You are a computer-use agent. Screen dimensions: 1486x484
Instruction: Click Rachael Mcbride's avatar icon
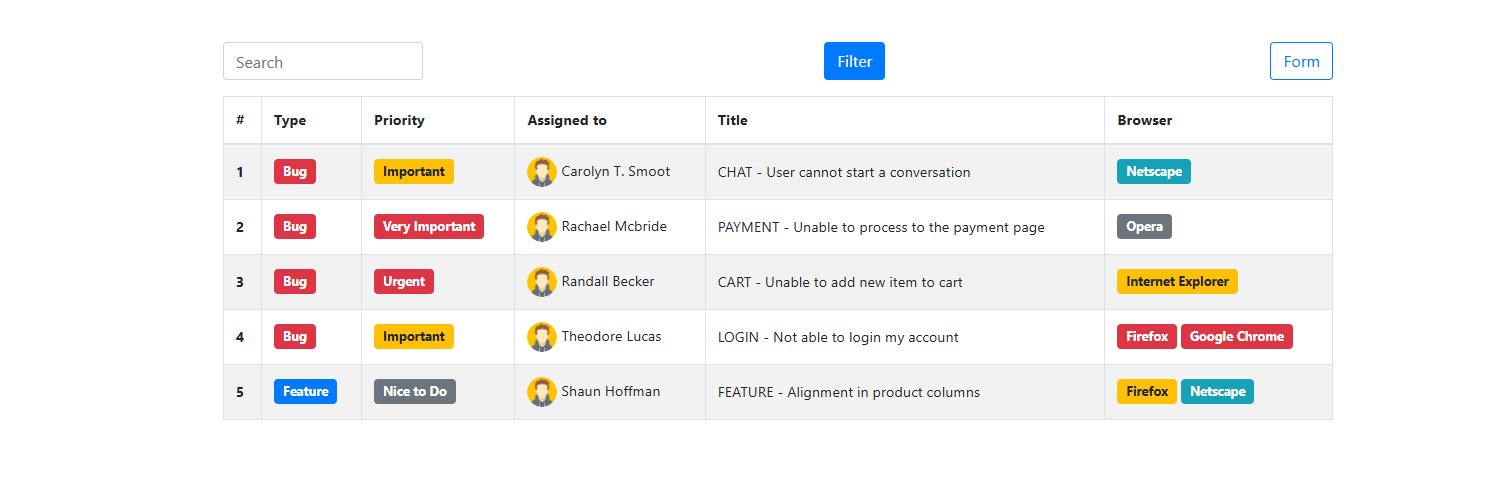(x=542, y=227)
